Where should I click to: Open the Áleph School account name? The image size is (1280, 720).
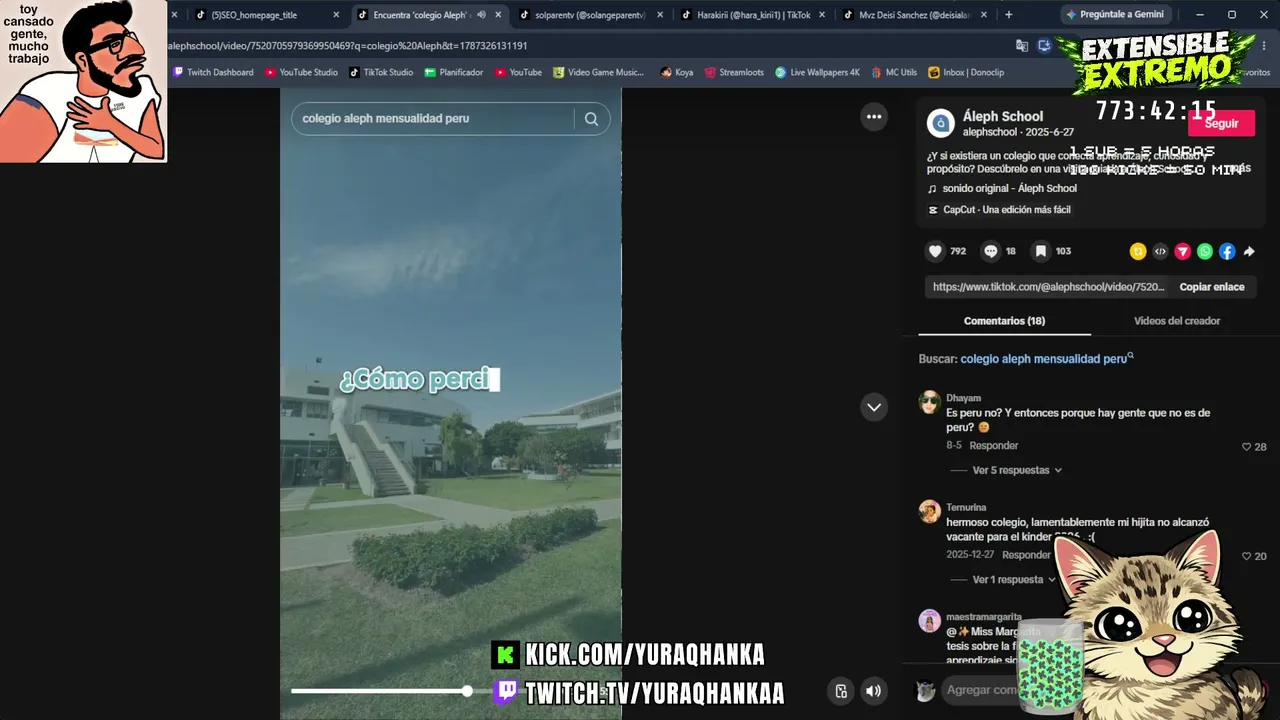1003,116
